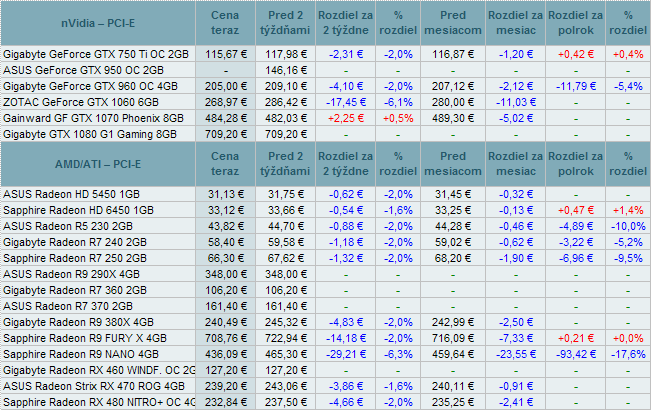Click current price 127,20 € for RX 460
Image resolution: width=651 pixels, height=410 pixels.
tap(225, 370)
